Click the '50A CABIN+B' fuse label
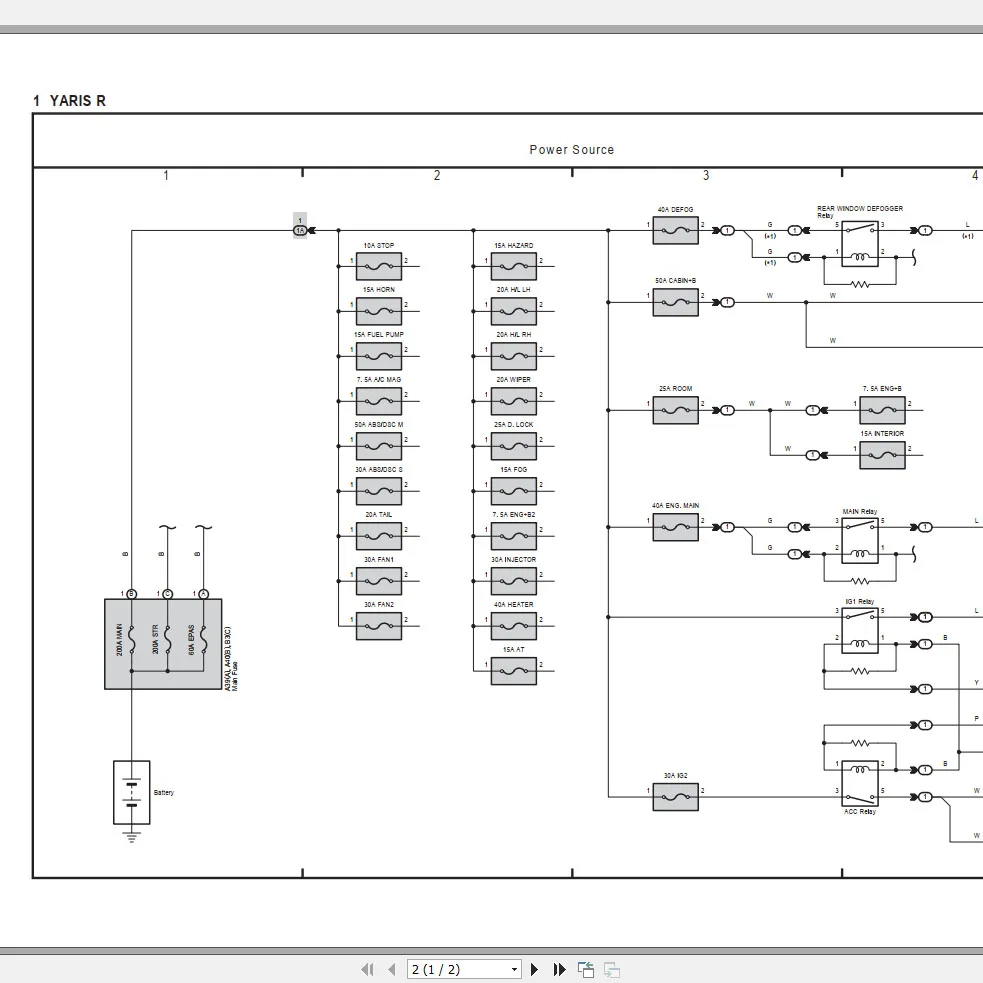Screen dimensions: 983x983 point(675,281)
